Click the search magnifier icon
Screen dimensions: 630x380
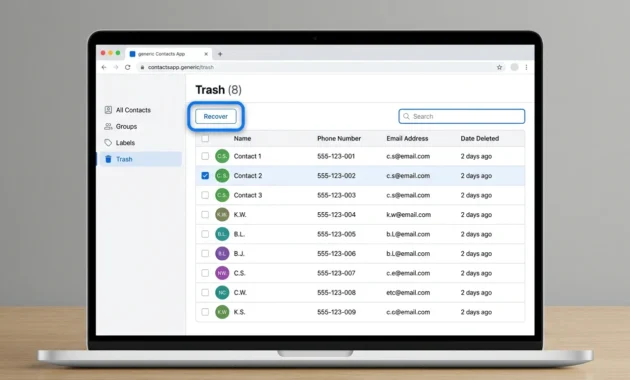coord(406,116)
